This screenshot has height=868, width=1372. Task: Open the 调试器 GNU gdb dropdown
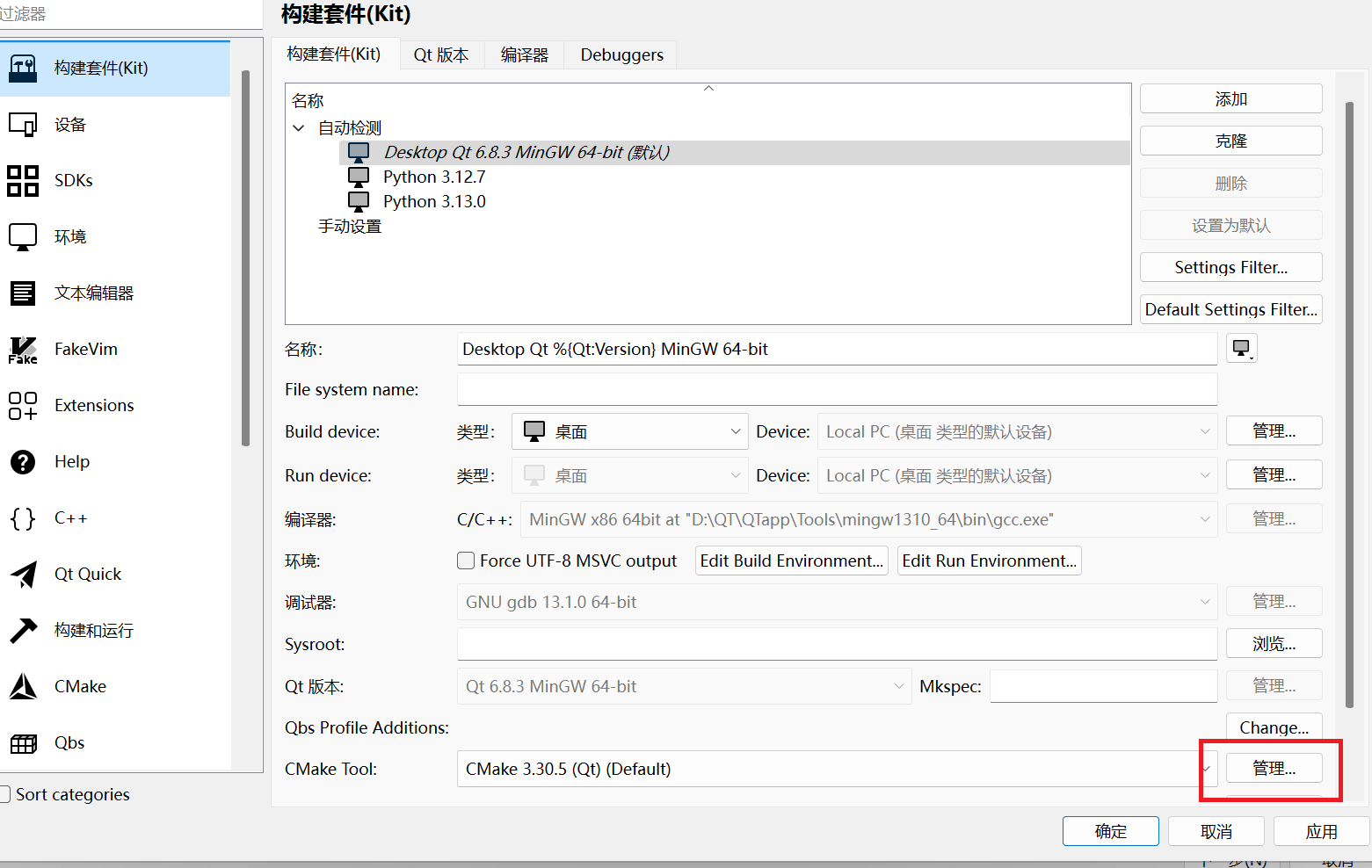tap(838, 602)
